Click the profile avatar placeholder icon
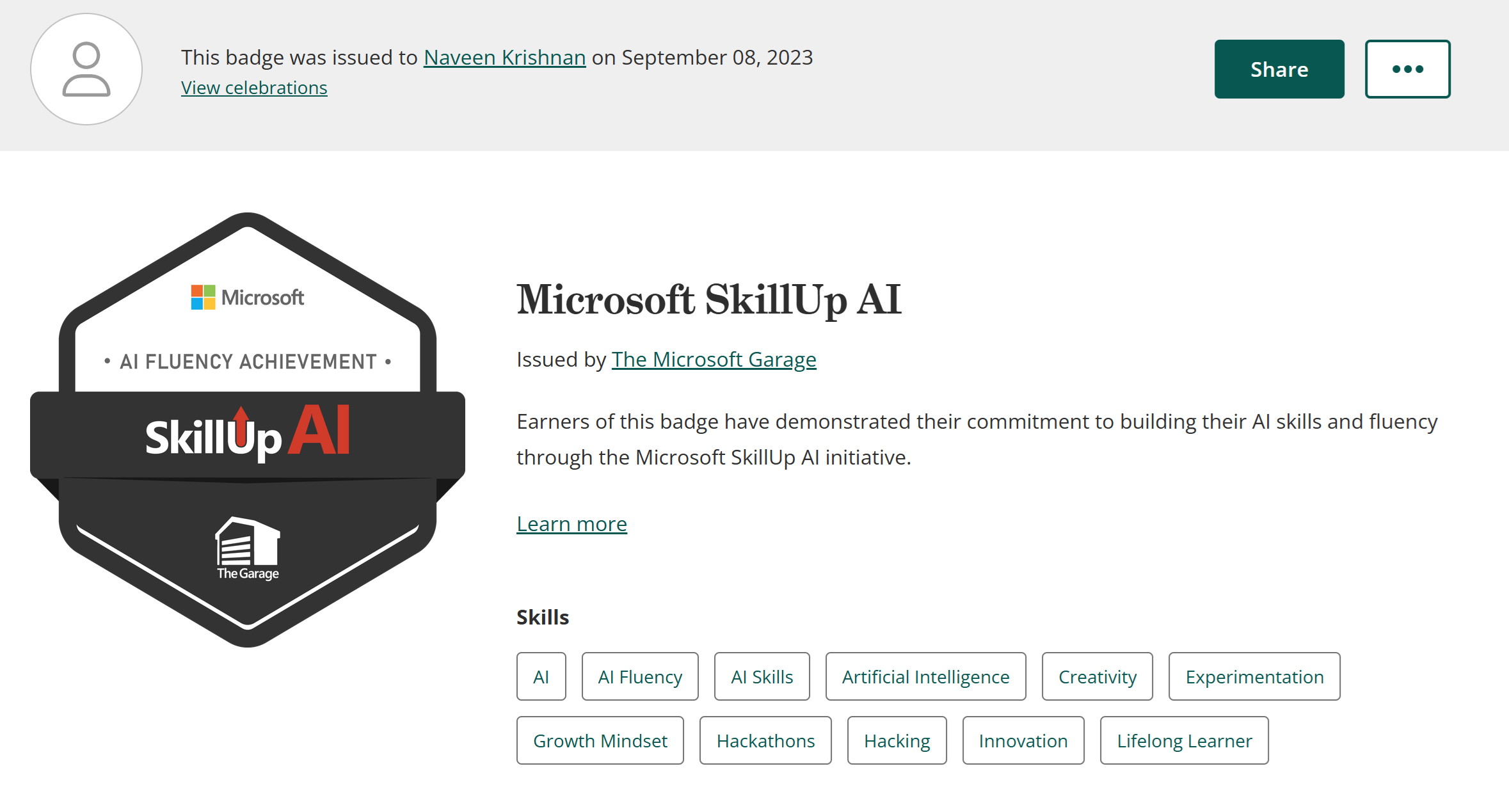This screenshot has width=1509, height=812. pyautogui.click(x=86, y=69)
